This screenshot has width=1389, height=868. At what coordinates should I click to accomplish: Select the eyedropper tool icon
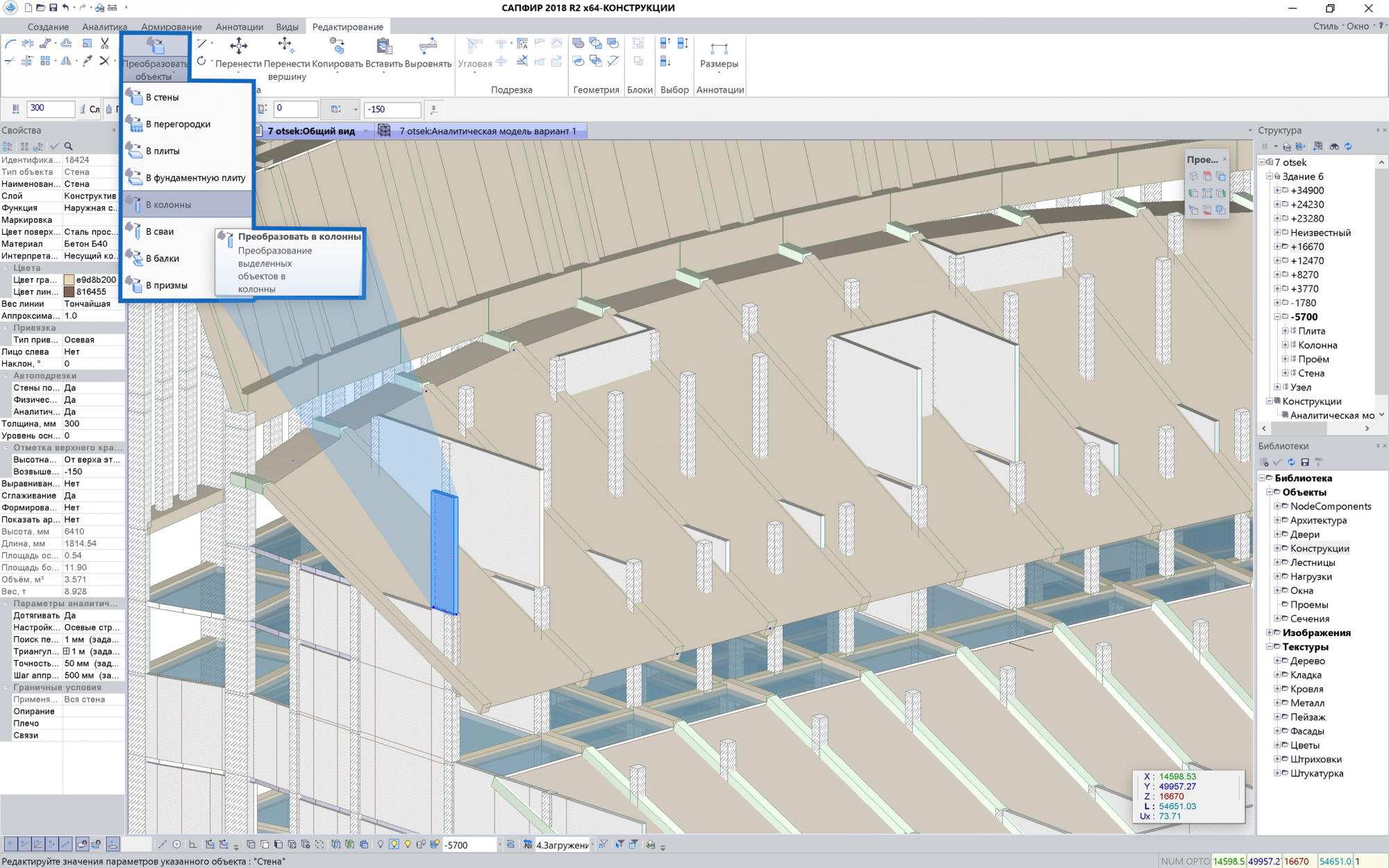(x=87, y=61)
